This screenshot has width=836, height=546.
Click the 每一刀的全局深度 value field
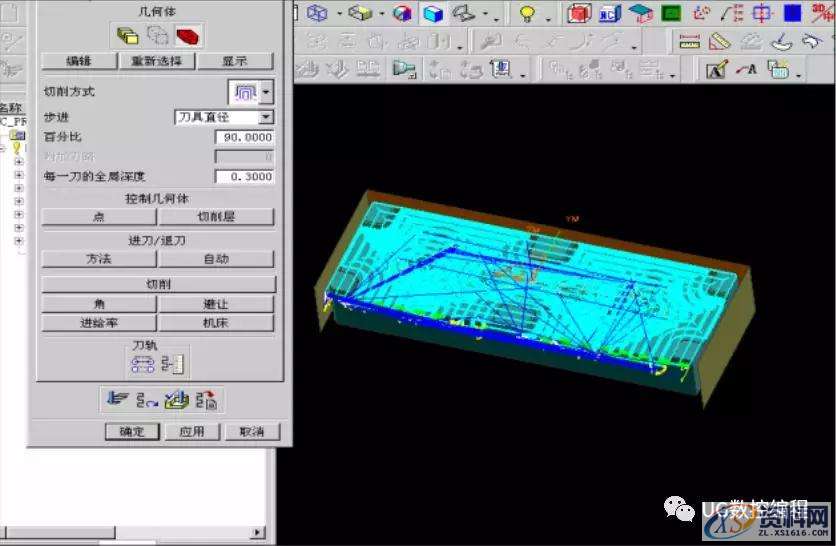click(243, 176)
